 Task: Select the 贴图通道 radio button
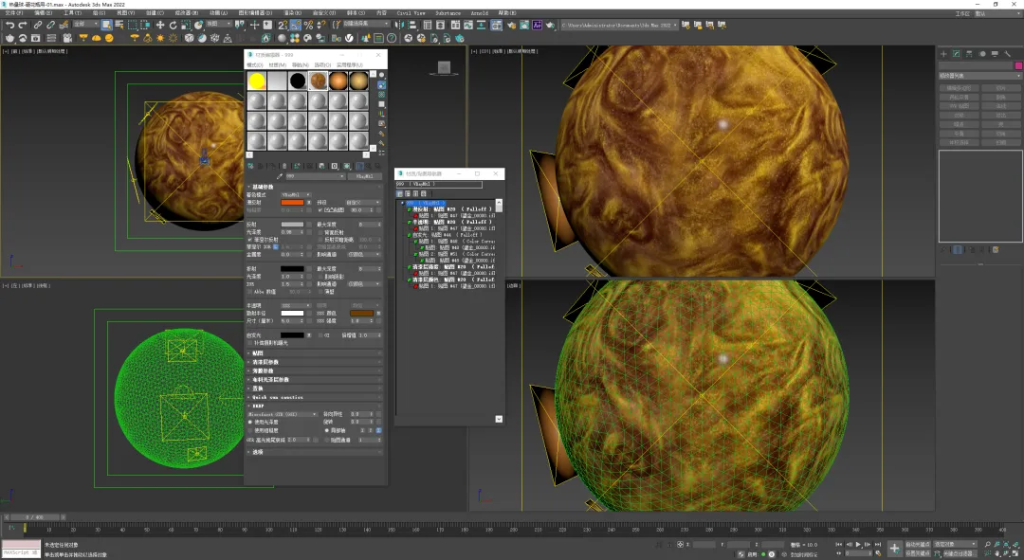coord(327,440)
